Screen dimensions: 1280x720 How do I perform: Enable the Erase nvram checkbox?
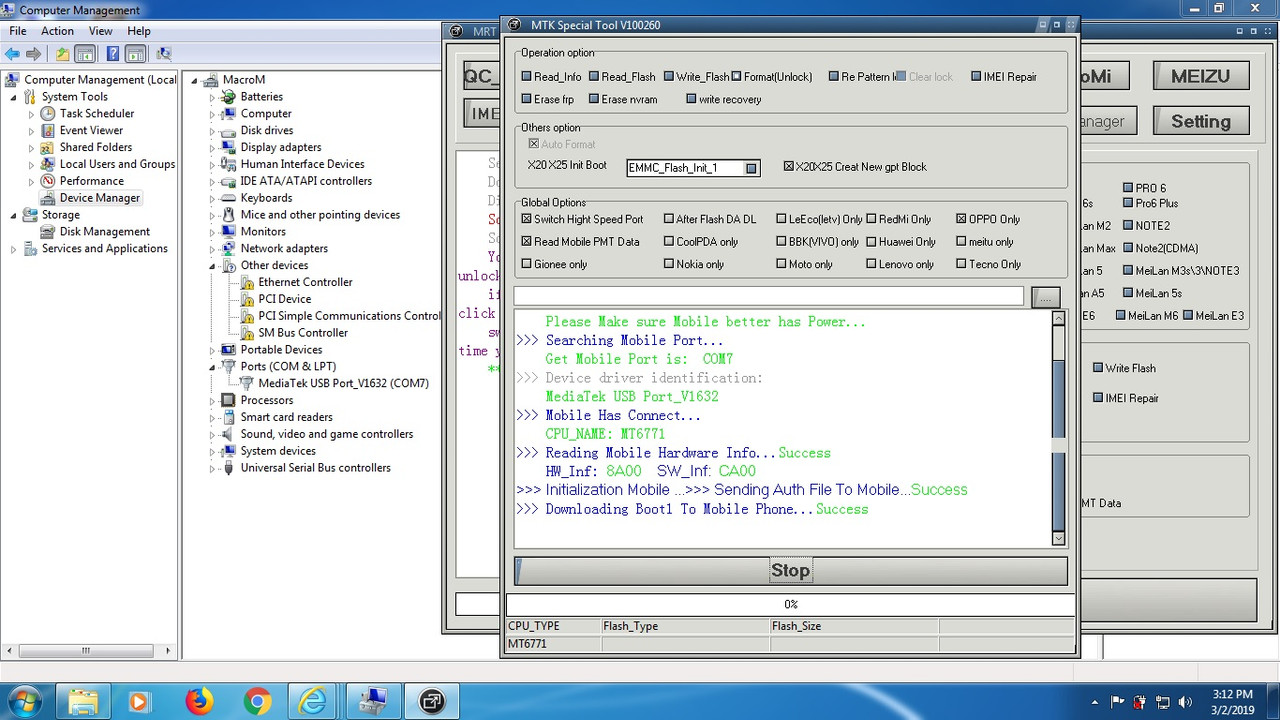[594, 100]
